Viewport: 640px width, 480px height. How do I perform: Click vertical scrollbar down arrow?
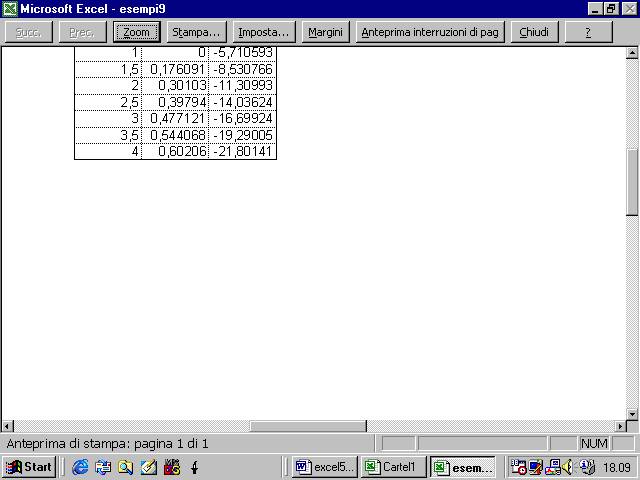[632, 414]
